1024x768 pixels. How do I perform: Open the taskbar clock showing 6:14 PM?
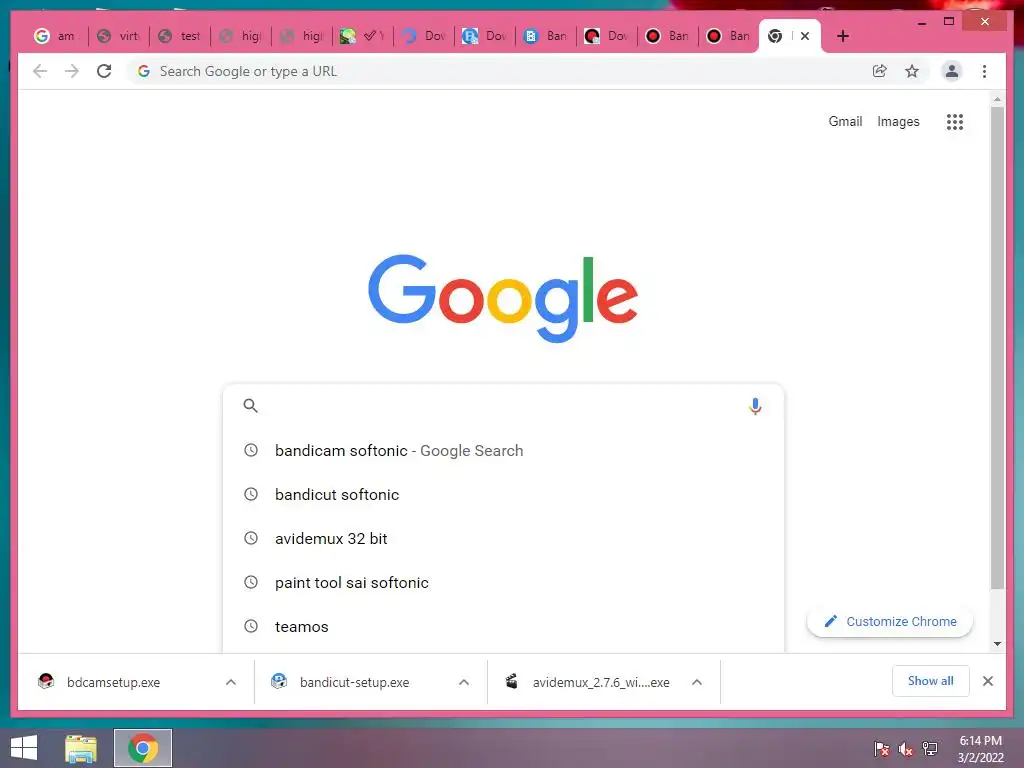[x=980, y=748]
